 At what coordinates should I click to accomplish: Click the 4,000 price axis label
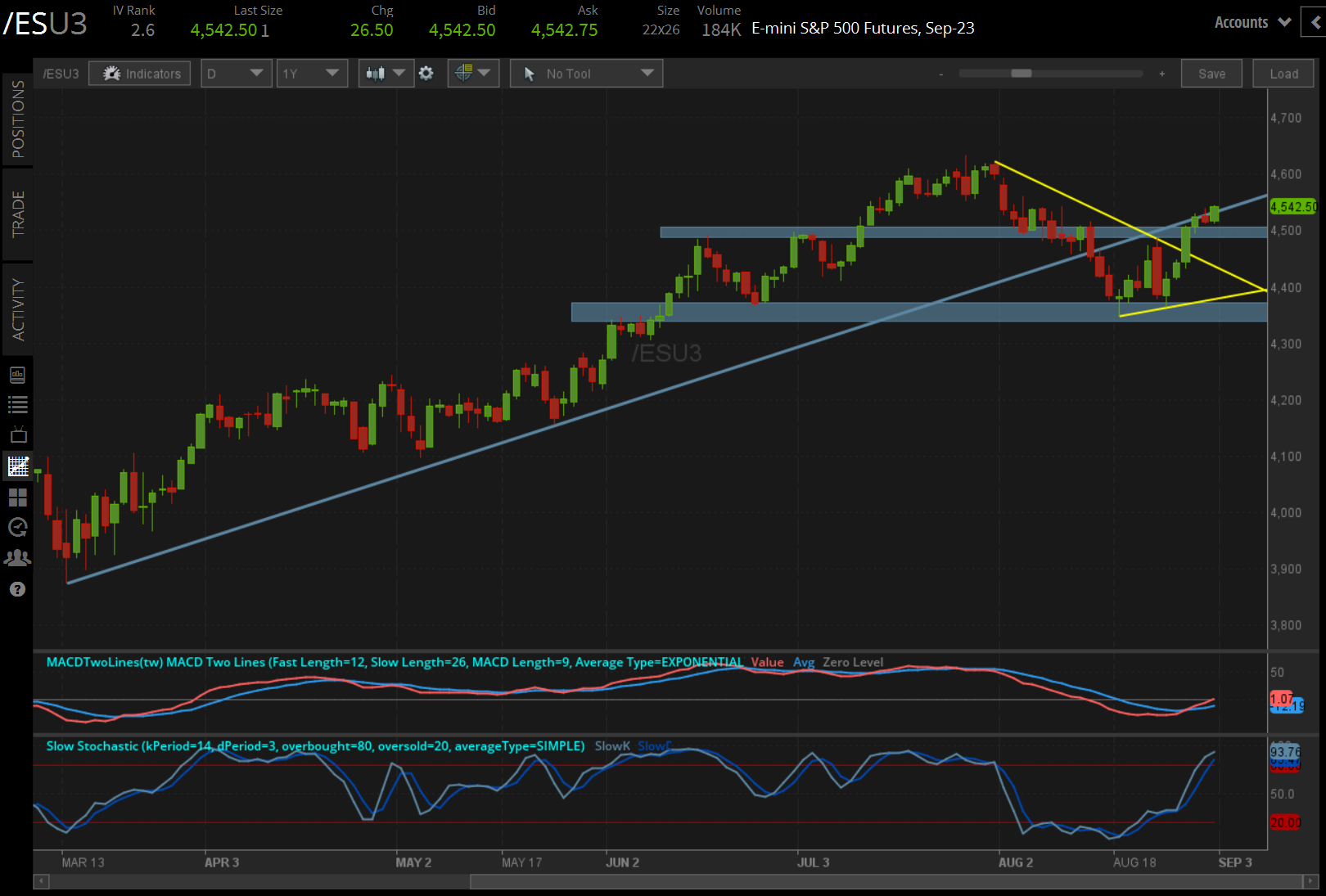tap(1286, 513)
